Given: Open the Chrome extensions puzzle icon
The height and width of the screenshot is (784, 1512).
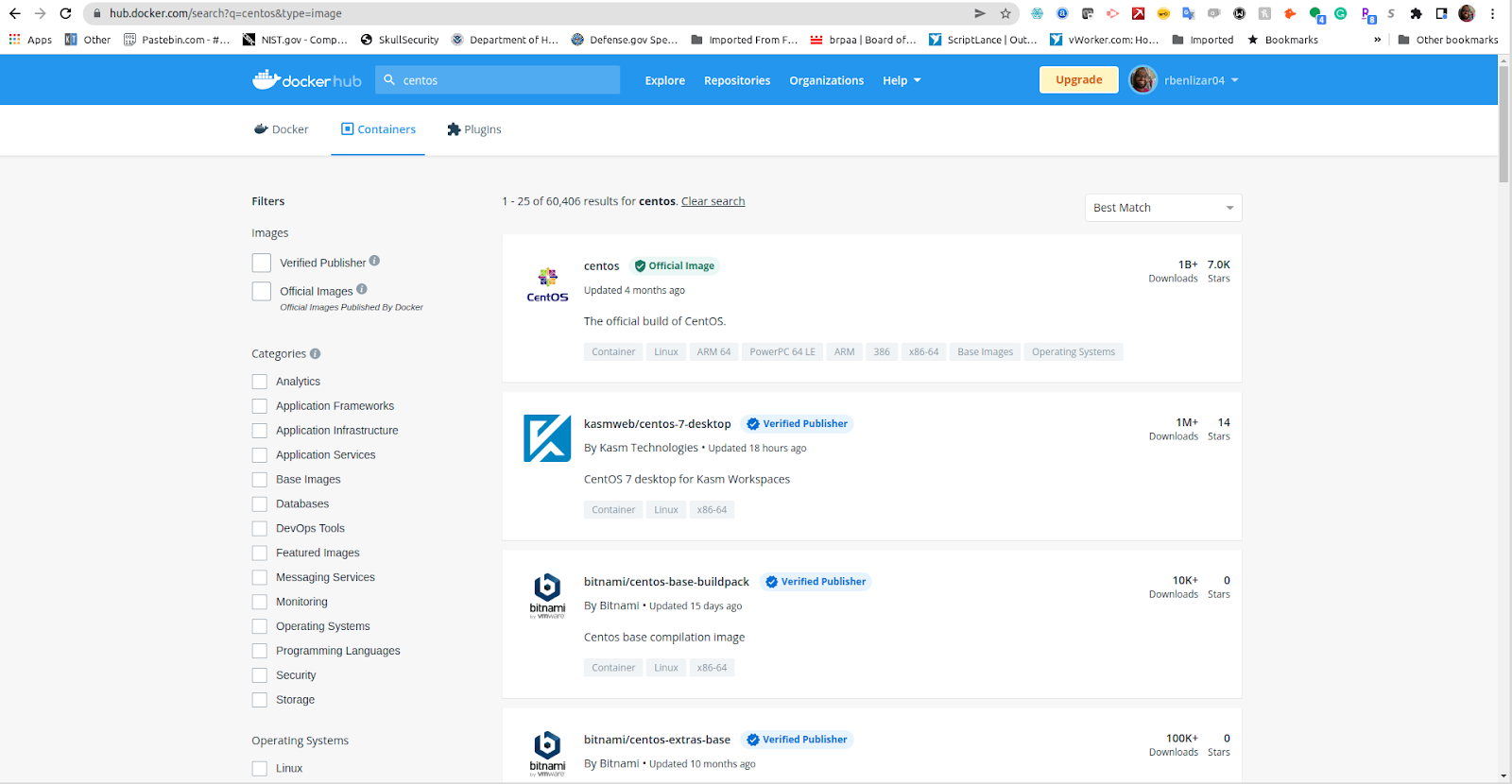Looking at the screenshot, I should pyautogui.click(x=1416, y=13).
